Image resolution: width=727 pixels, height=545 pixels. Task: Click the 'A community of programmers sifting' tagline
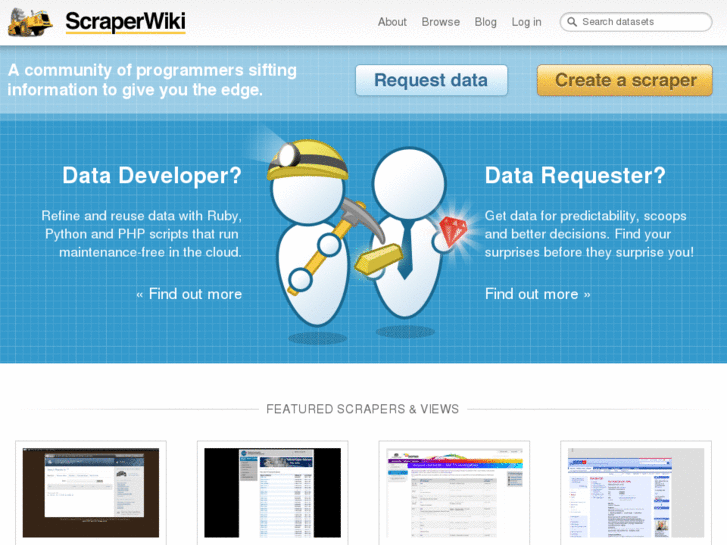[x=152, y=70]
